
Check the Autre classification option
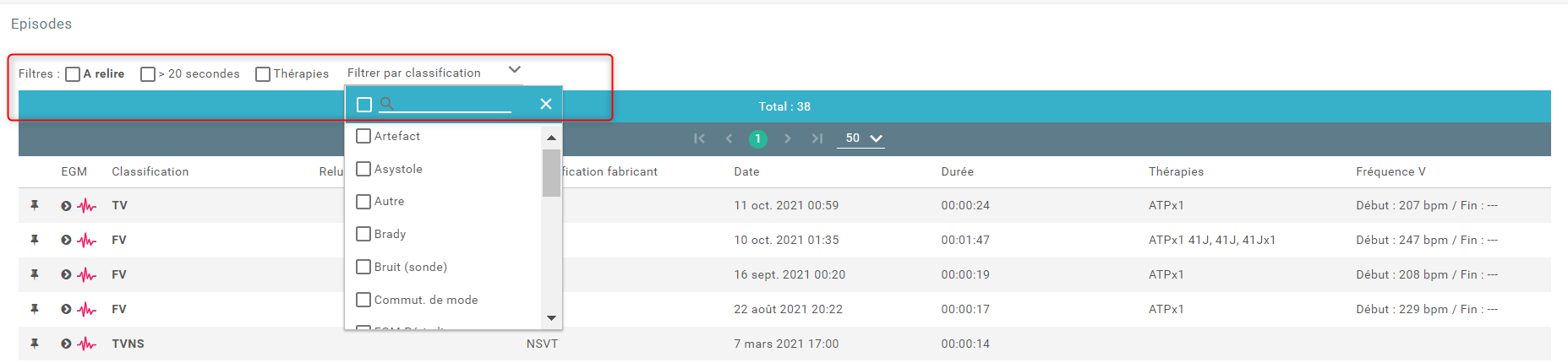coord(363,202)
